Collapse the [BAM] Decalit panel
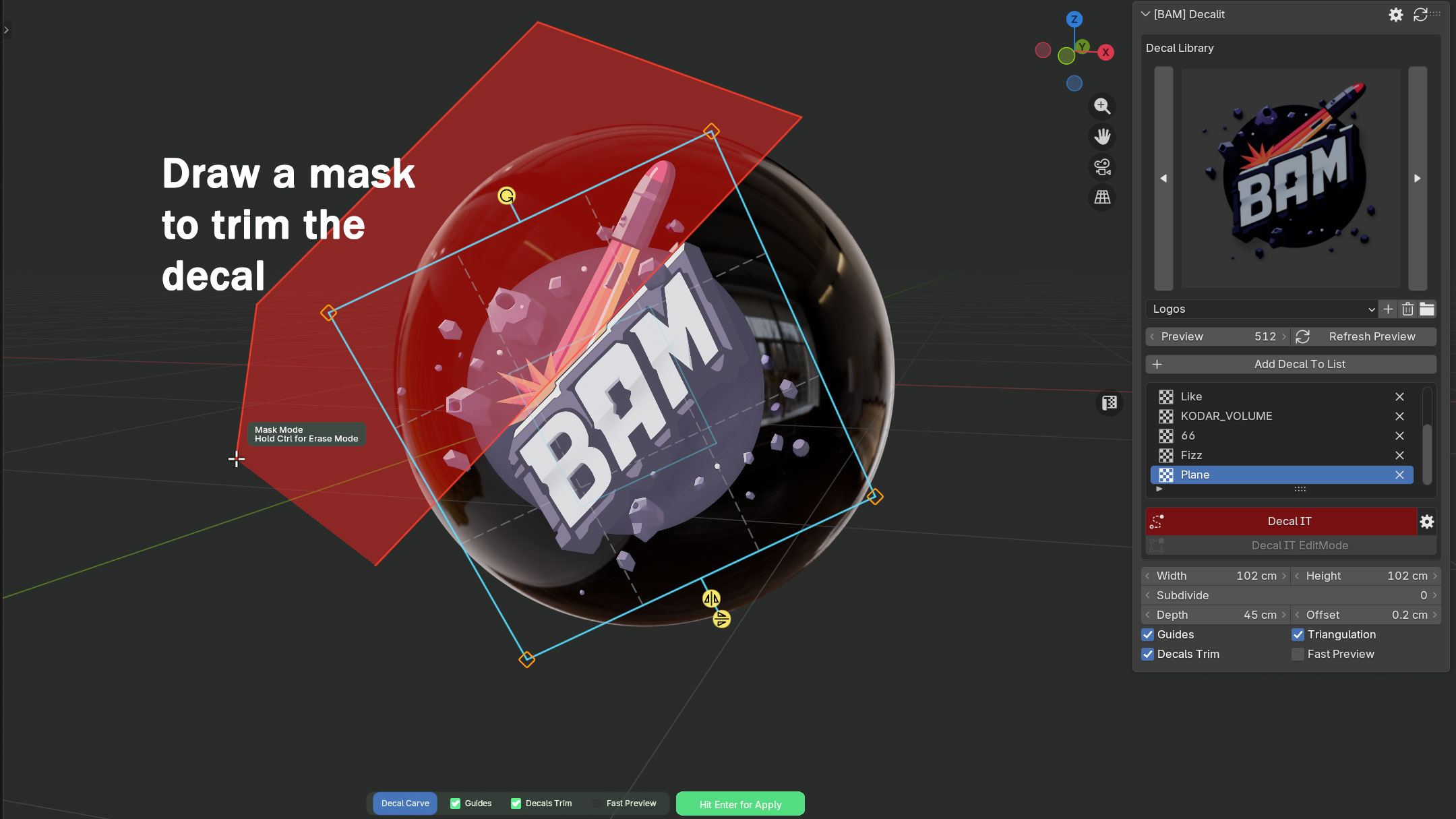The height and width of the screenshot is (819, 1456). pos(1145,14)
